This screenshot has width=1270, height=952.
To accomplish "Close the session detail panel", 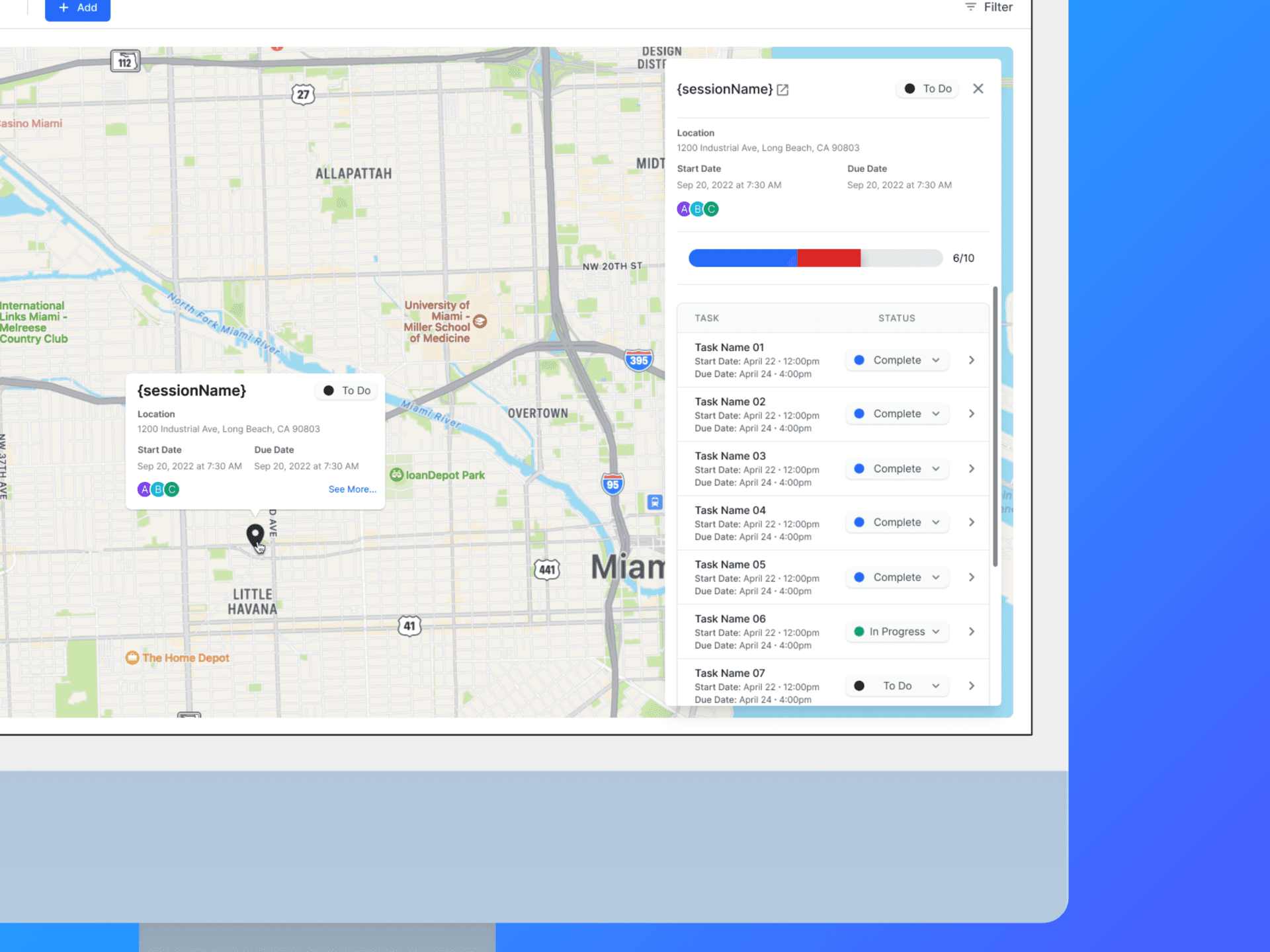I will (978, 89).
